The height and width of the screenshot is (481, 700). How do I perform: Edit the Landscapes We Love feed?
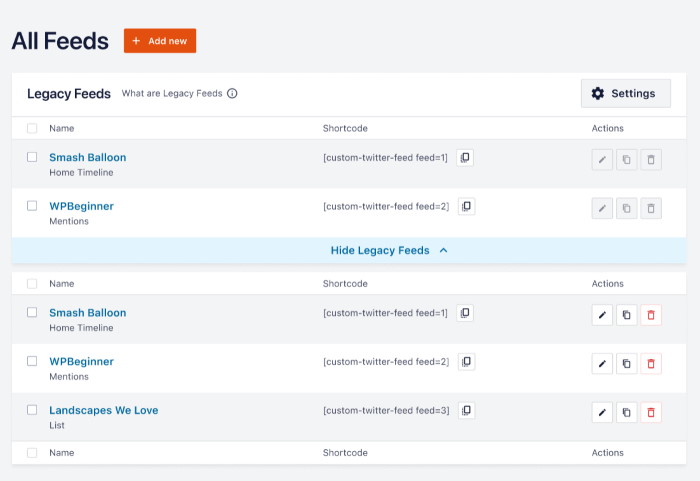[602, 412]
